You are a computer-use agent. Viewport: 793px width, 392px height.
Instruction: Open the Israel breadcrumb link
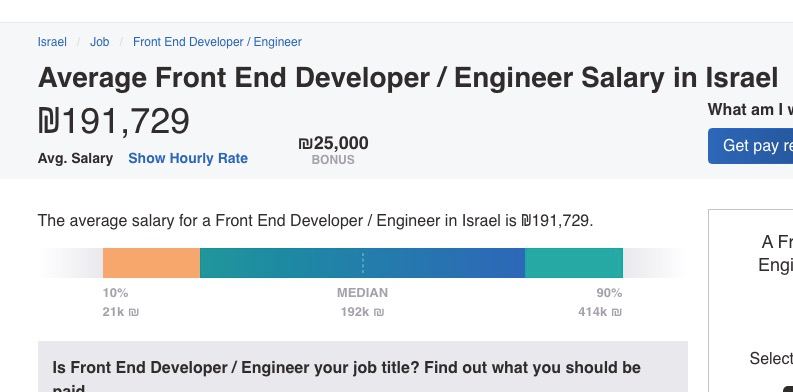tap(52, 42)
